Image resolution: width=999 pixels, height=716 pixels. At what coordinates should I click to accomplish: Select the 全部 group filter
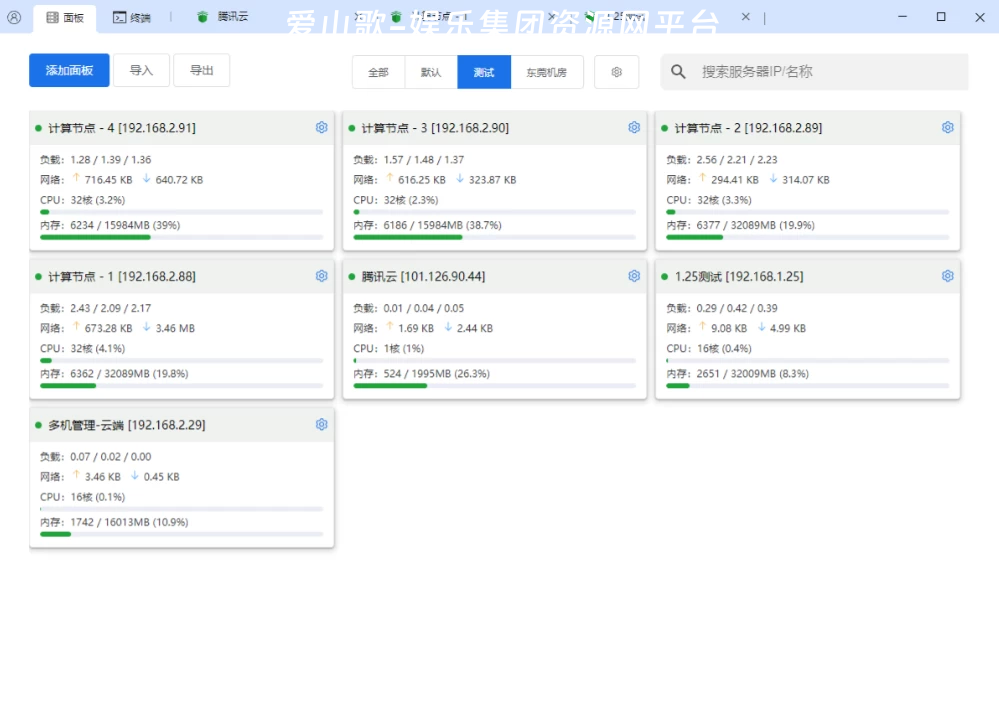[x=378, y=72]
